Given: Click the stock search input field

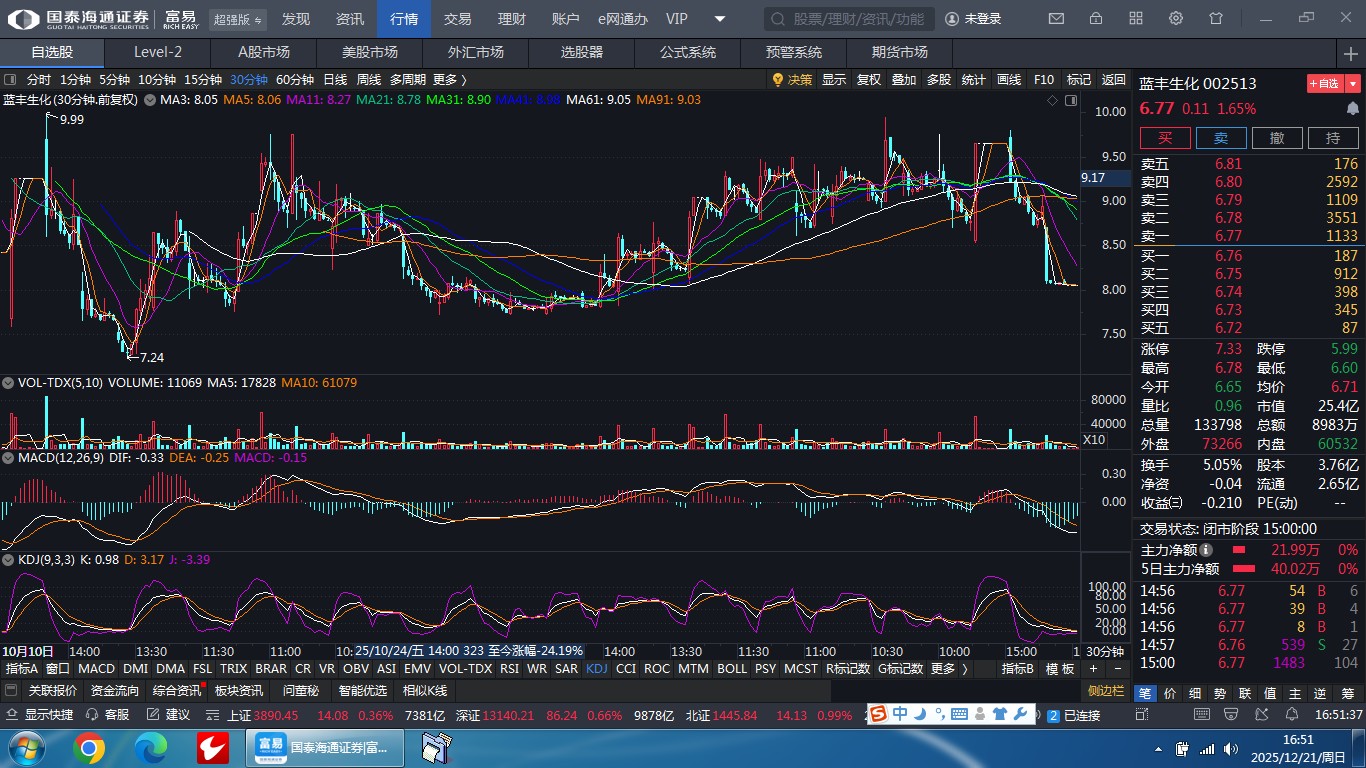Looking at the screenshot, I should (850, 19).
